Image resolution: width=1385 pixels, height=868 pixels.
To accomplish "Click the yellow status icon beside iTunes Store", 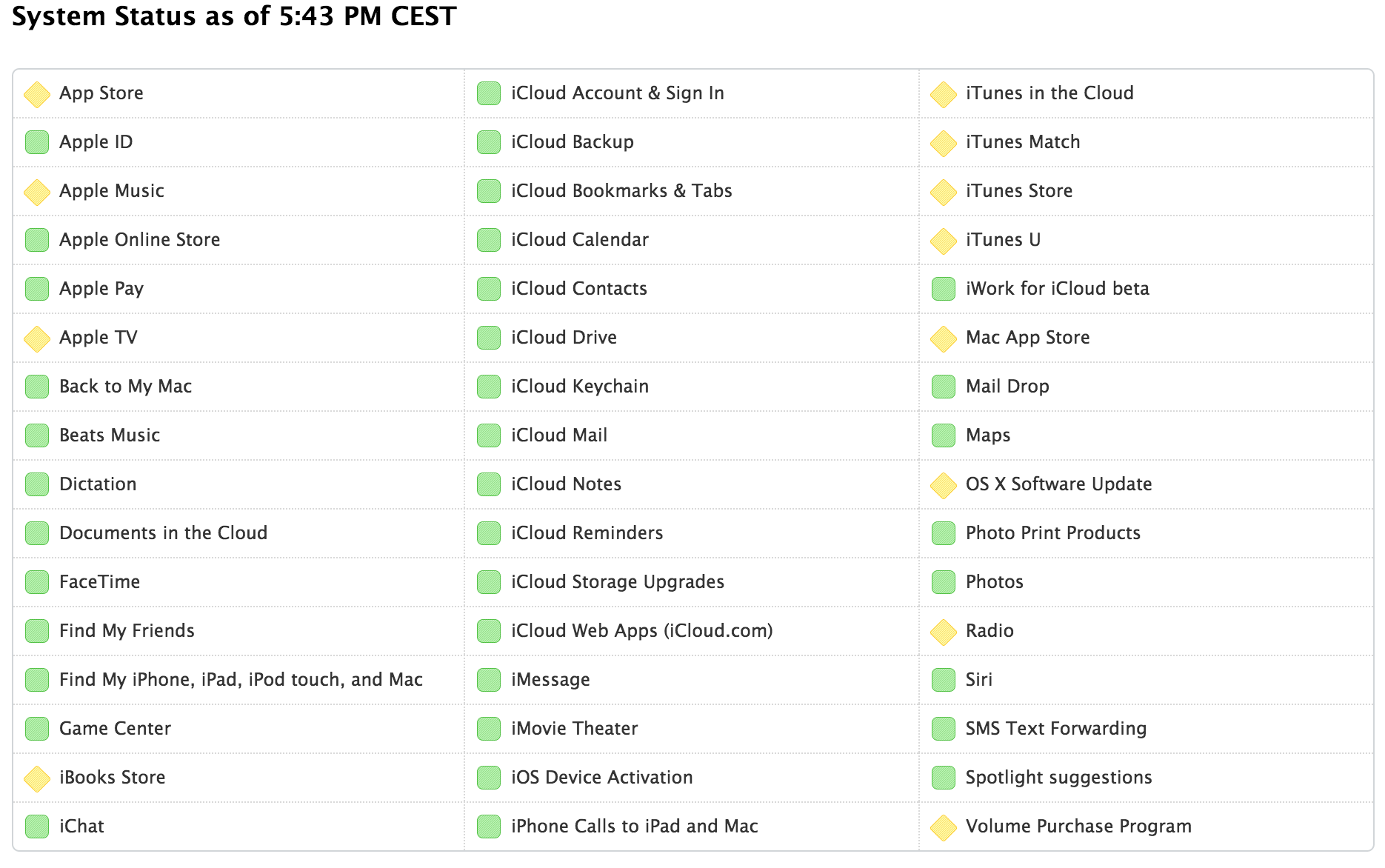I will (943, 192).
